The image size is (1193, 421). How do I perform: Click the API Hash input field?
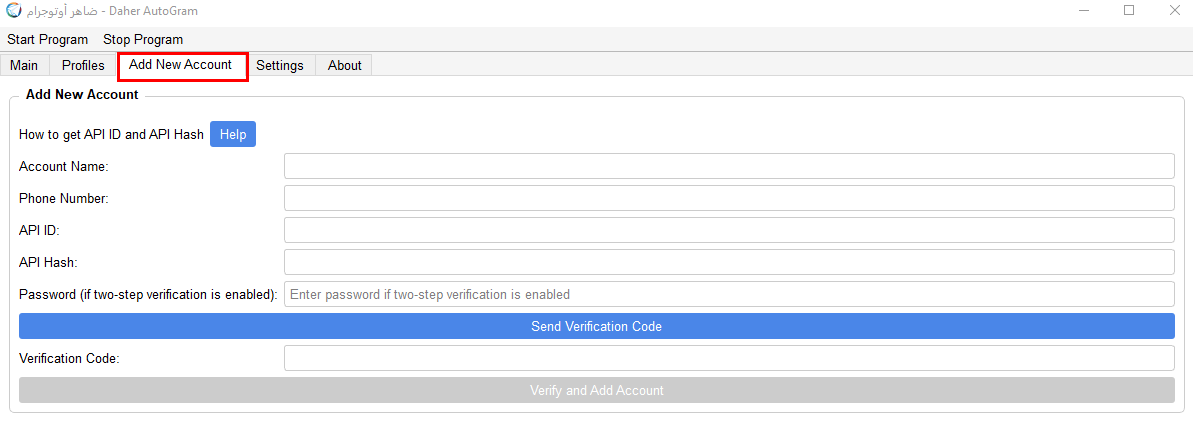pyautogui.click(x=729, y=262)
